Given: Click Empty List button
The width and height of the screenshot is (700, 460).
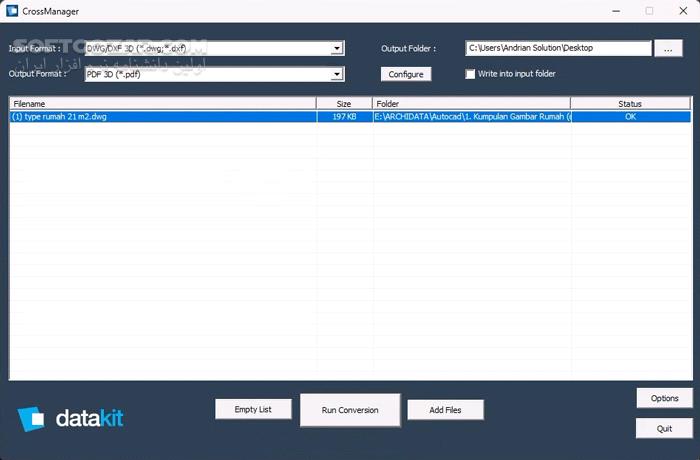Looking at the screenshot, I should click(253, 409).
